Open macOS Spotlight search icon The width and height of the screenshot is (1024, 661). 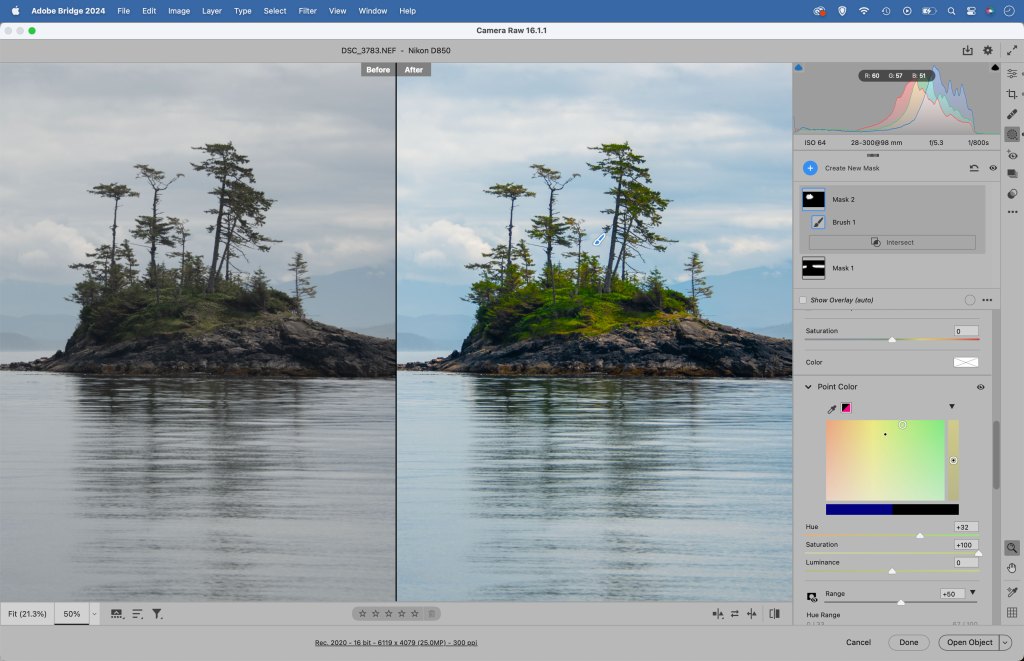pyautogui.click(x=951, y=11)
